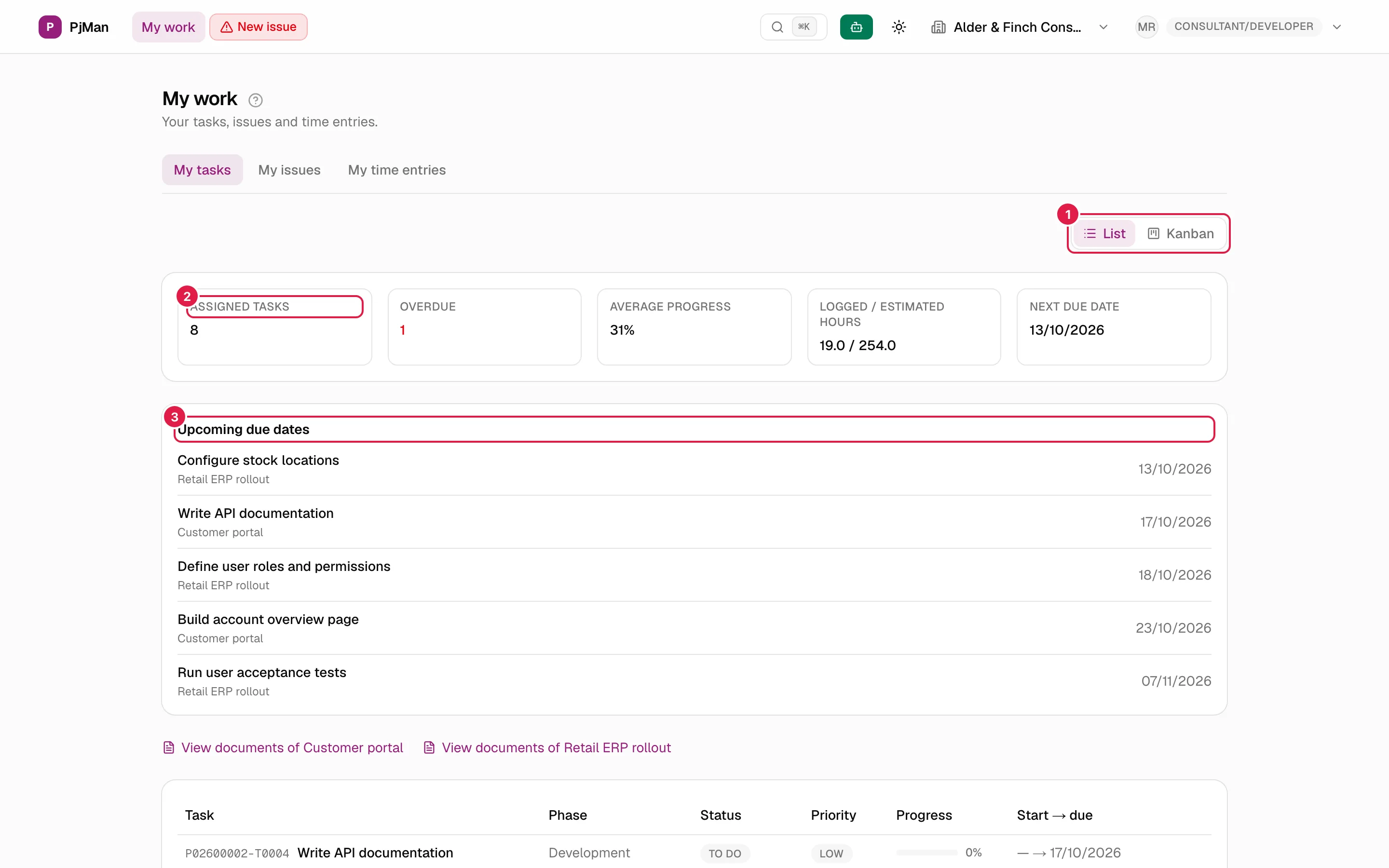Select the My tasks tab
This screenshot has width=1389, height=868.
point(202,170)
